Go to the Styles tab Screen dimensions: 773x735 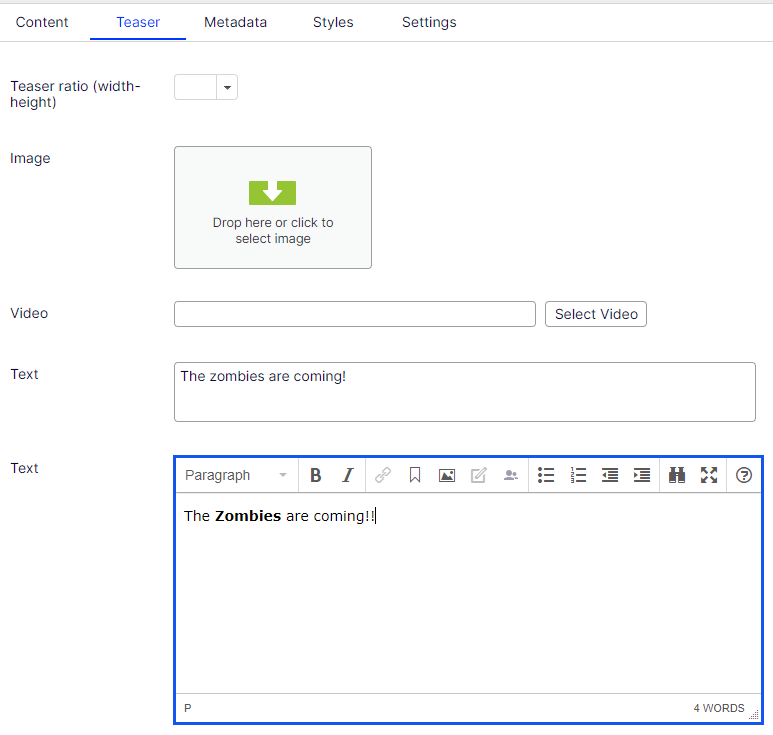333,22
